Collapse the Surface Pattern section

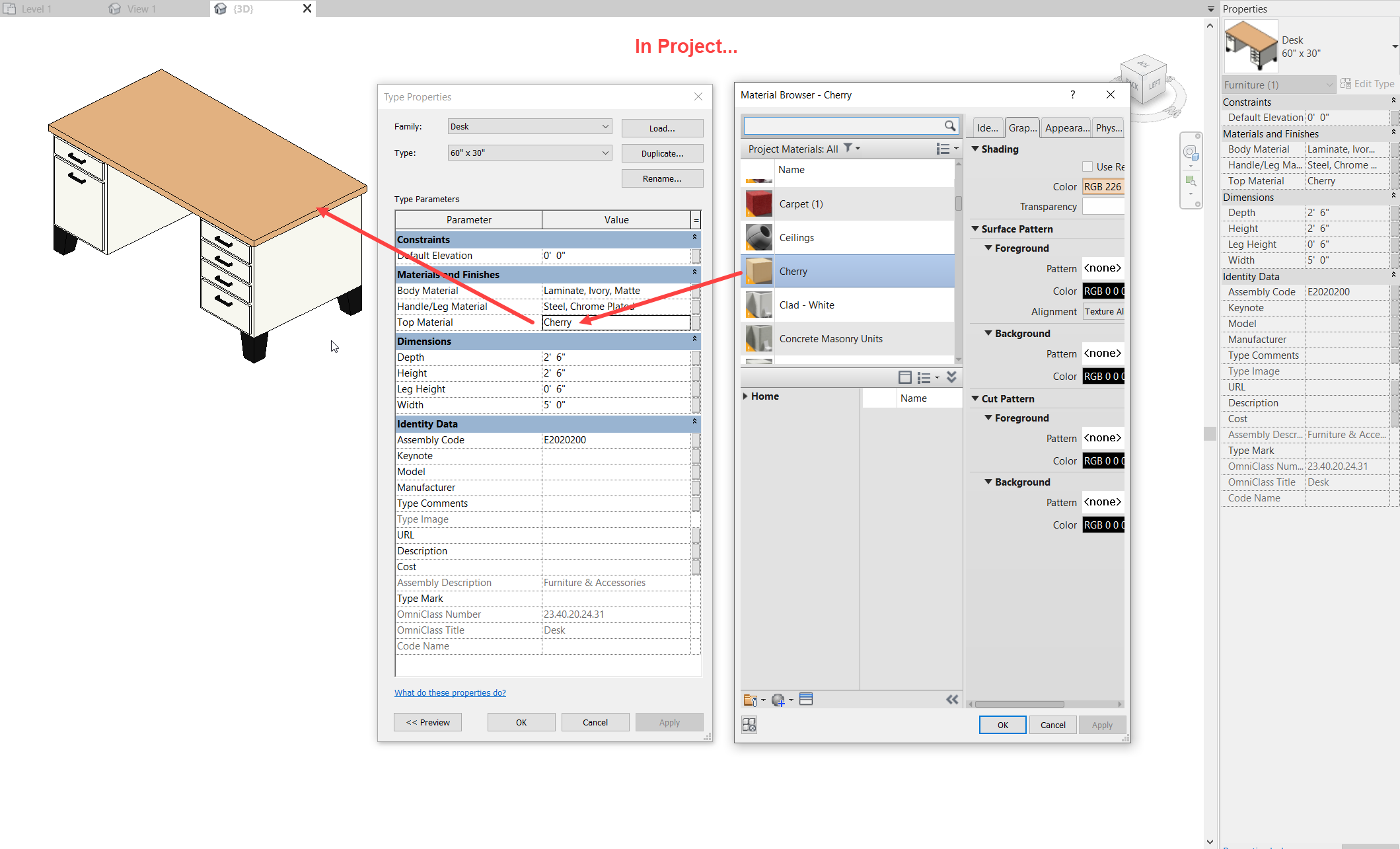coord(976,229)
